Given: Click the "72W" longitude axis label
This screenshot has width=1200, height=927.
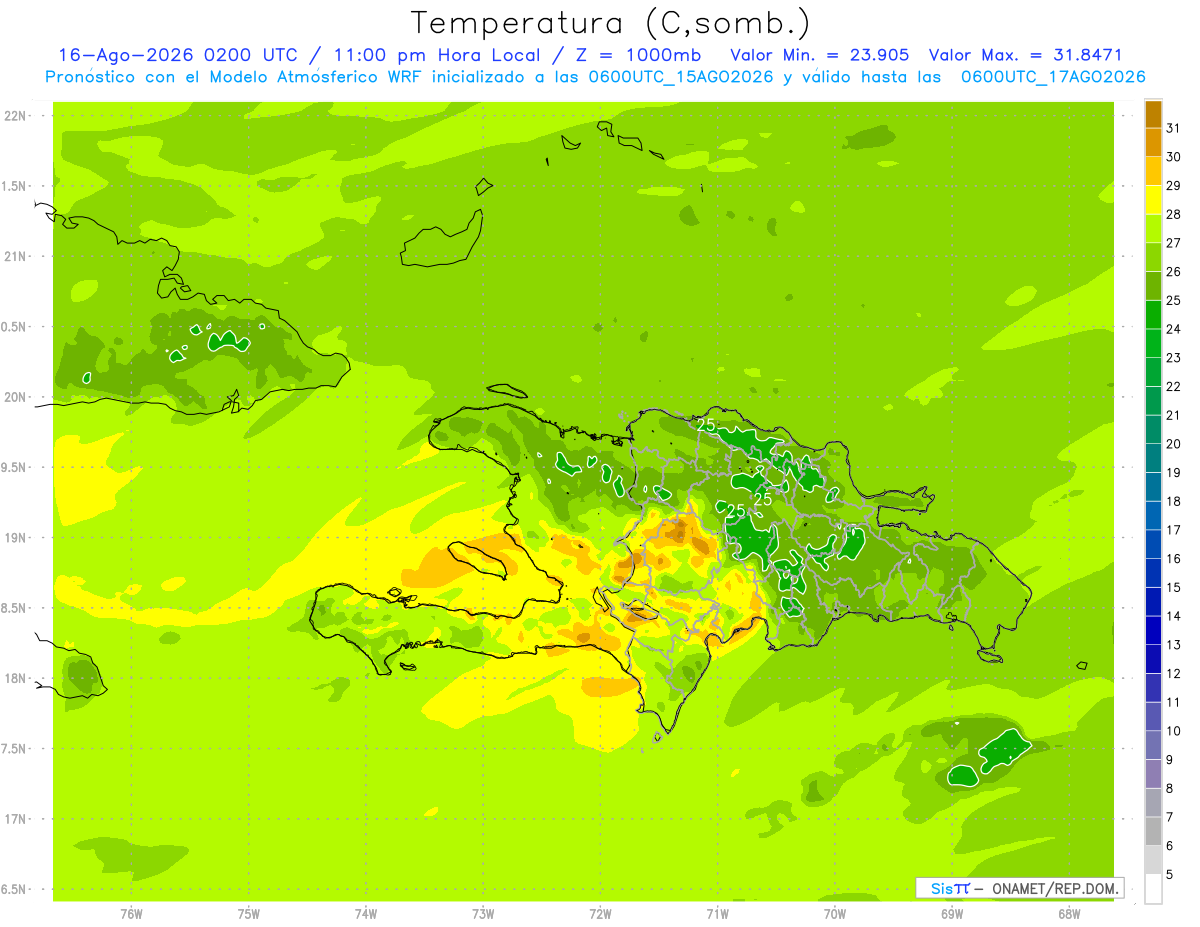Looking at the screenshot, I should click(600, 914).
